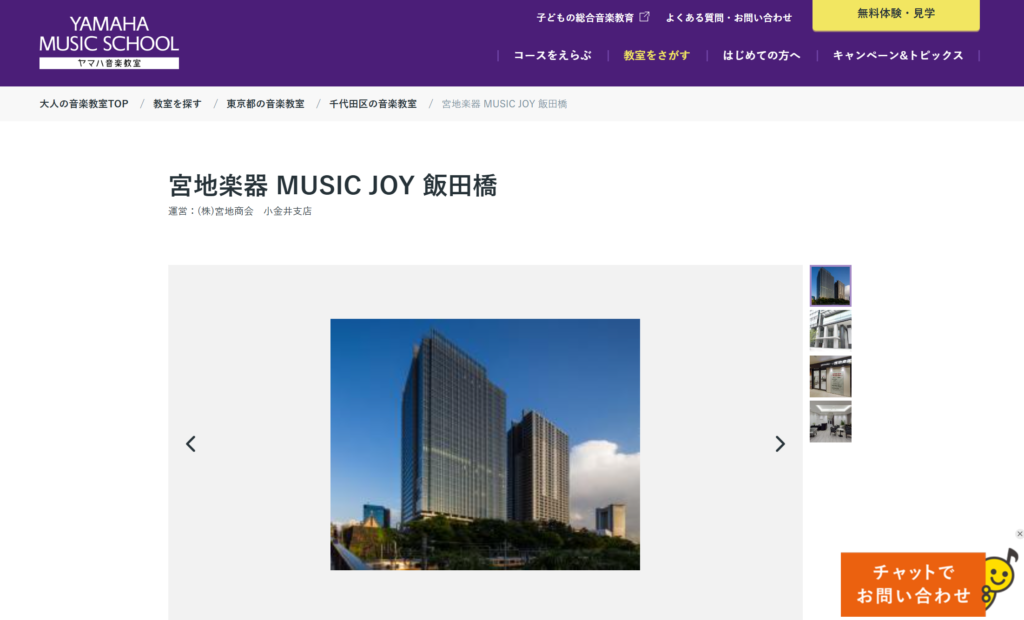
Task: Click the 無料体験・見学 button
Action: pos(896,14)
